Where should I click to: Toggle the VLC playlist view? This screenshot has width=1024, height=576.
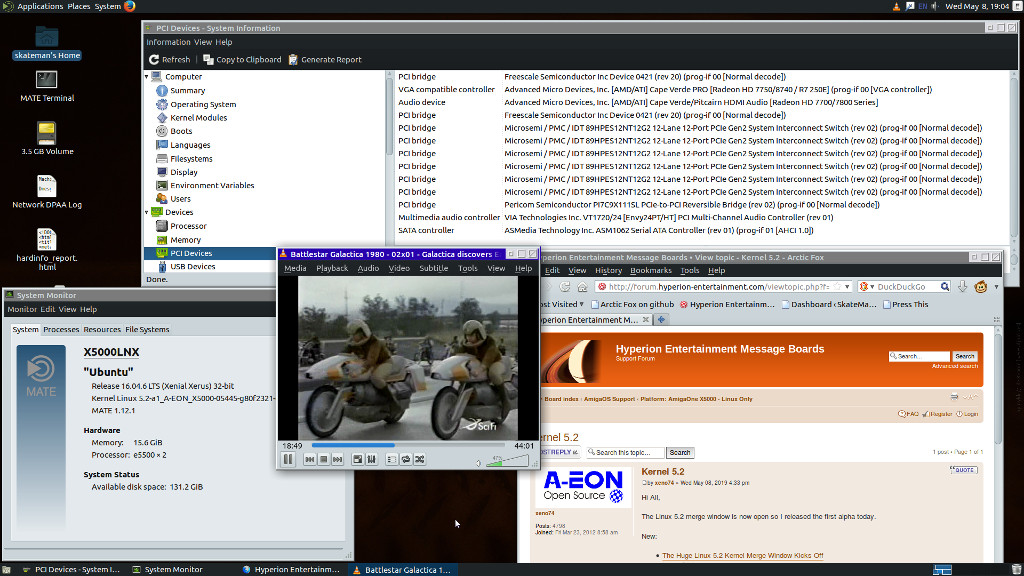pyautogui.click(x=392, y=460)
